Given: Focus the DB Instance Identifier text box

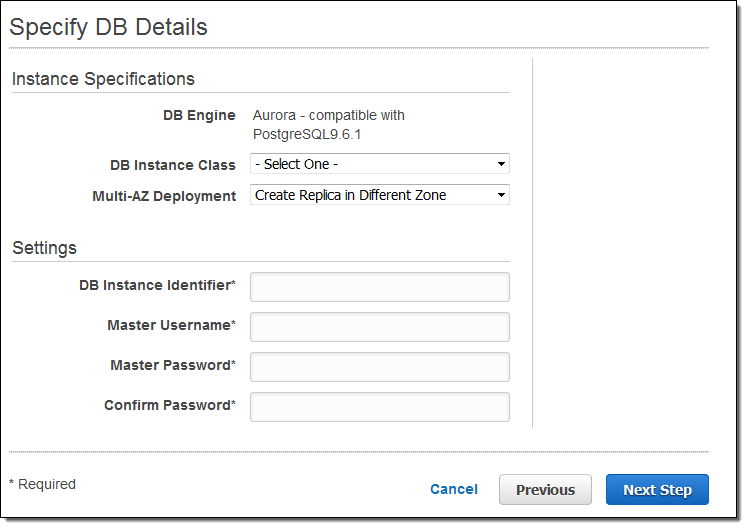Looking at the screenshot, I should pyautogui.click(x=379, y=287).
